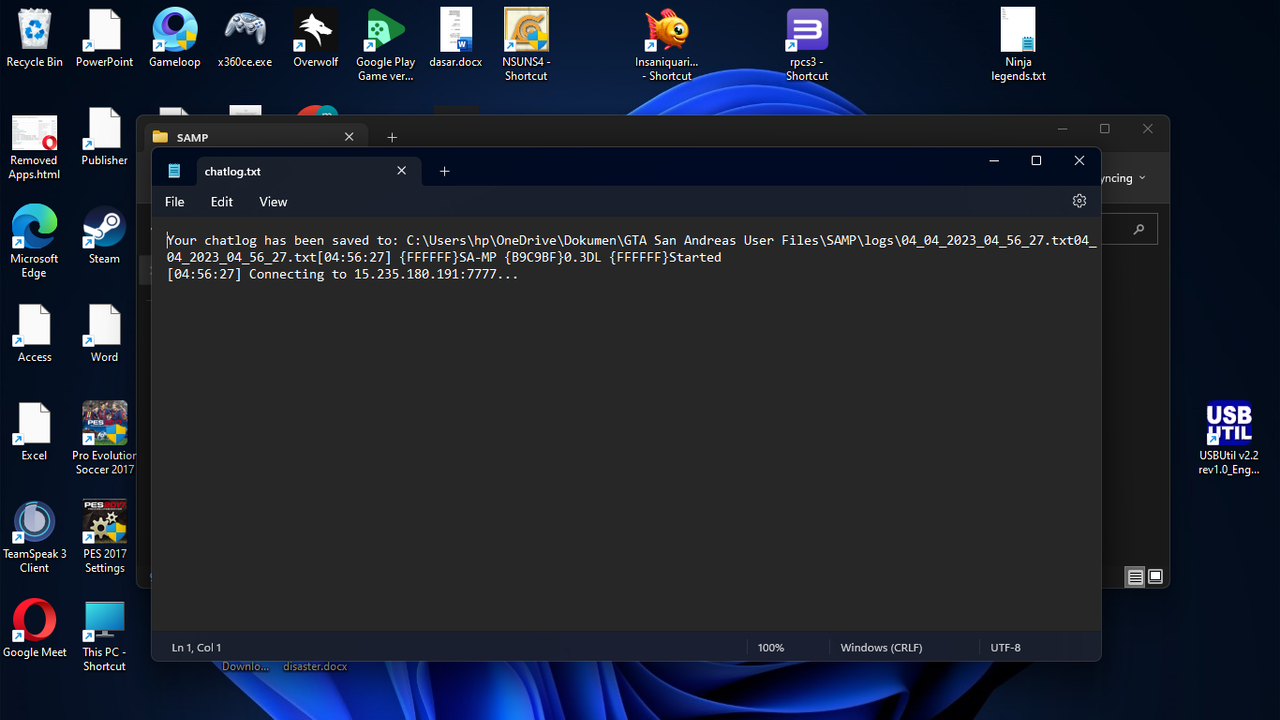The height and width of the screenshot is (720, 1280).
Task: Open Removed Apps.html desktop file
Action: [x=34, y=147]
